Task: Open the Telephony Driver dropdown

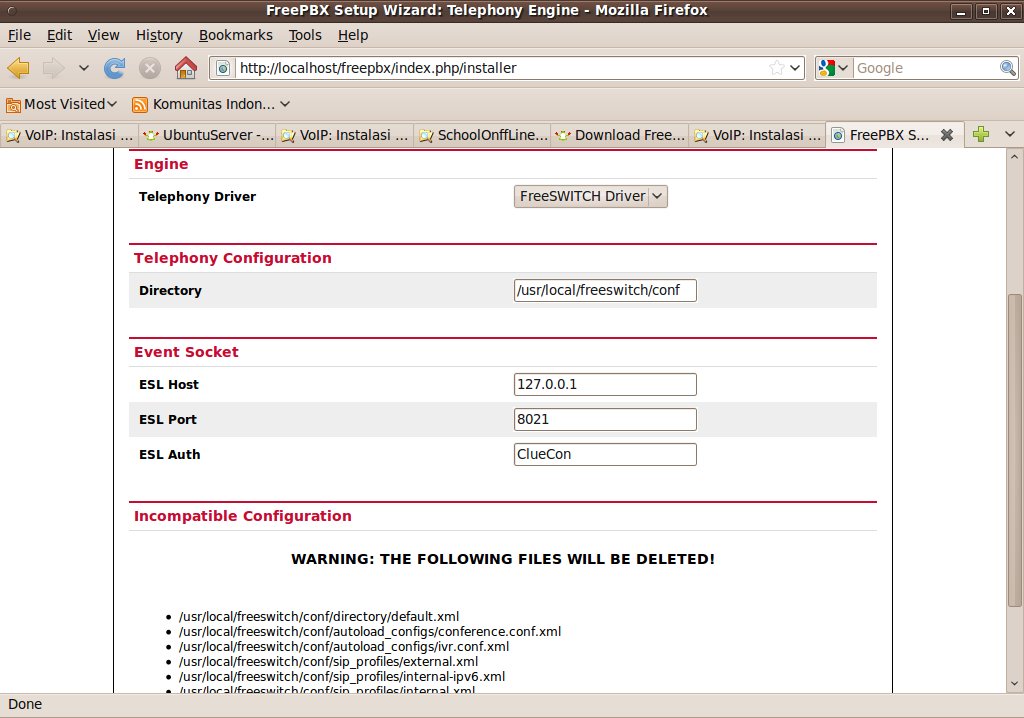Action: click(x=590, y=197)
